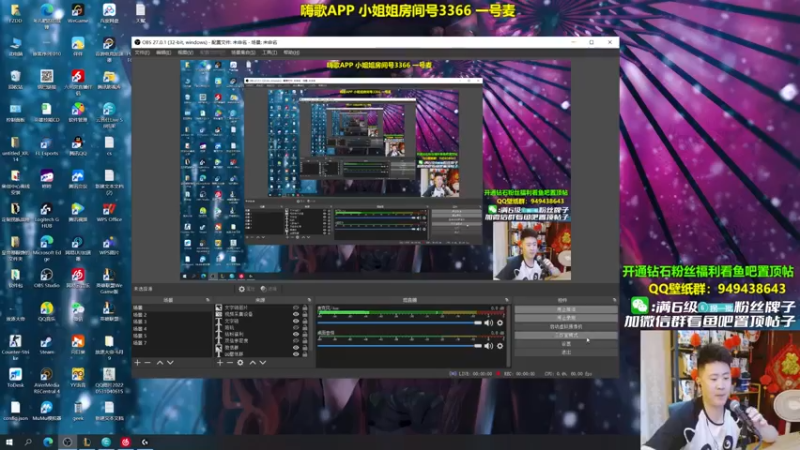Open Windows Start menu
This screenshot has width=800, height=450.
pyautogui.click(x=9, y=442)
